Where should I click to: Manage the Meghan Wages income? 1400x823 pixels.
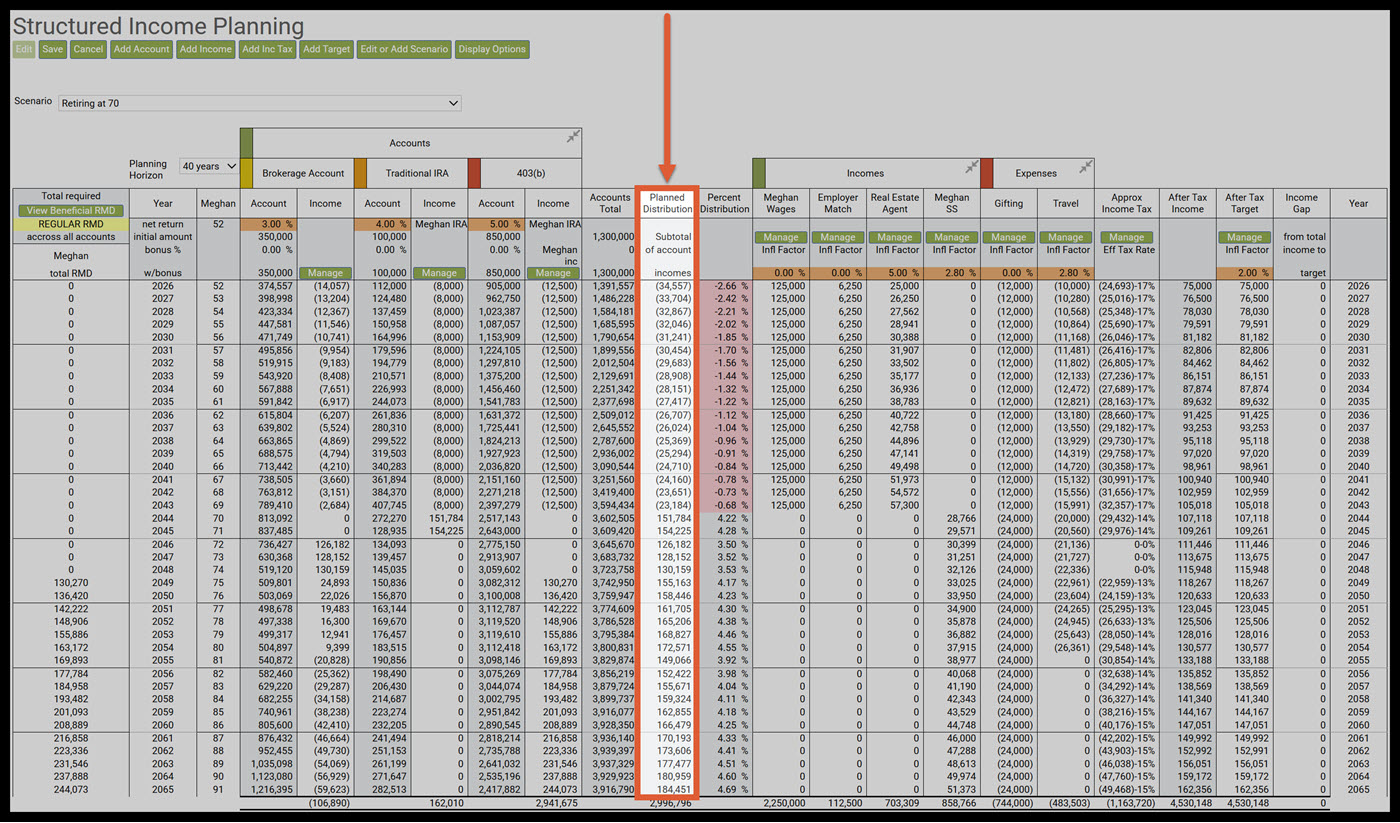(781, 237)
